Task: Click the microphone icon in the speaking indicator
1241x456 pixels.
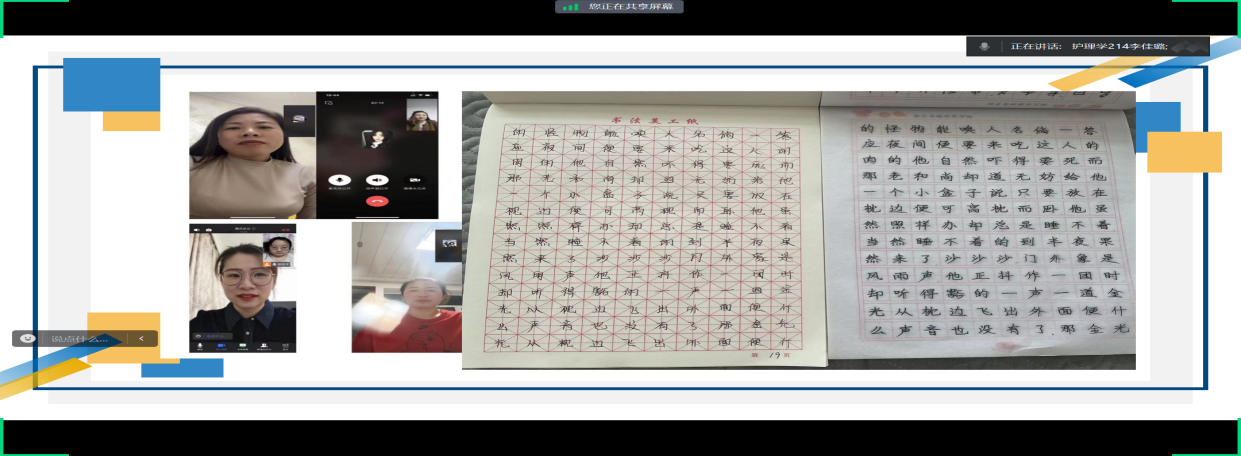Action: (985, 46)
